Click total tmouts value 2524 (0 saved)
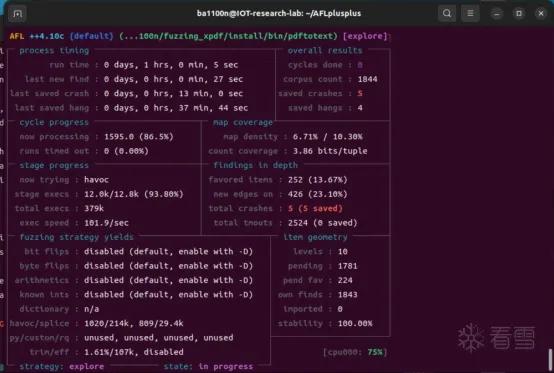Screen dimensions: 554x373 (x=323, y=223)
